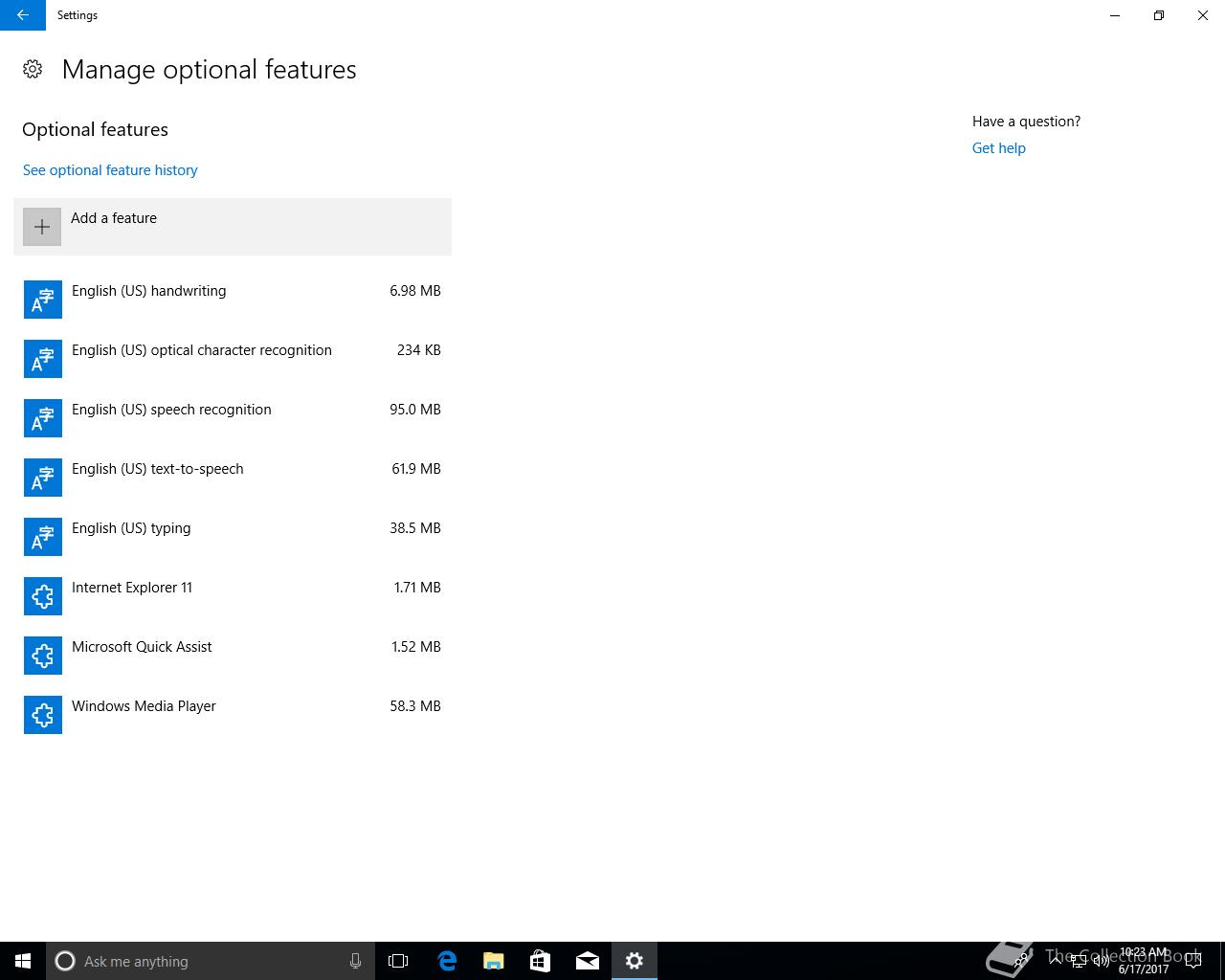Image resolution: width=1225 pixels, height=980 pixels.
Task: Select the Microsoft Quick Assist text
Action: click(142, 647)
